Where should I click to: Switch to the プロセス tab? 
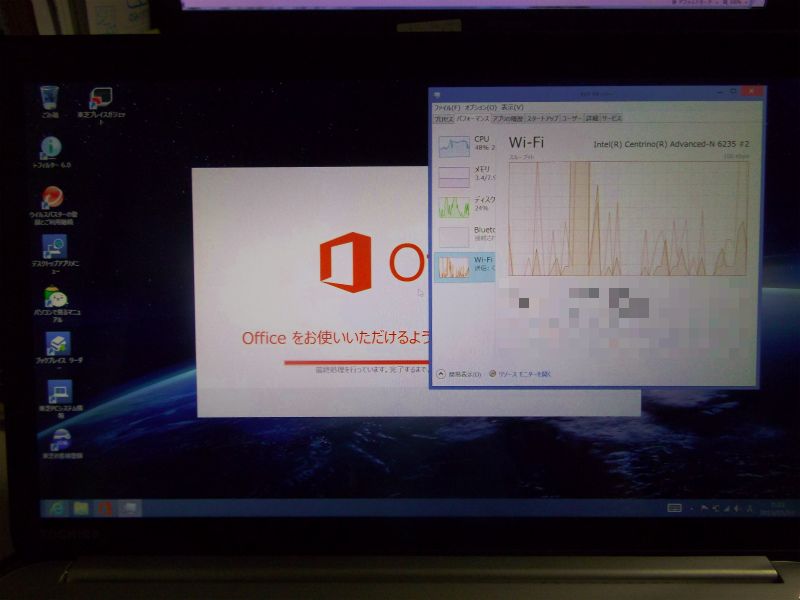(444, 118)
